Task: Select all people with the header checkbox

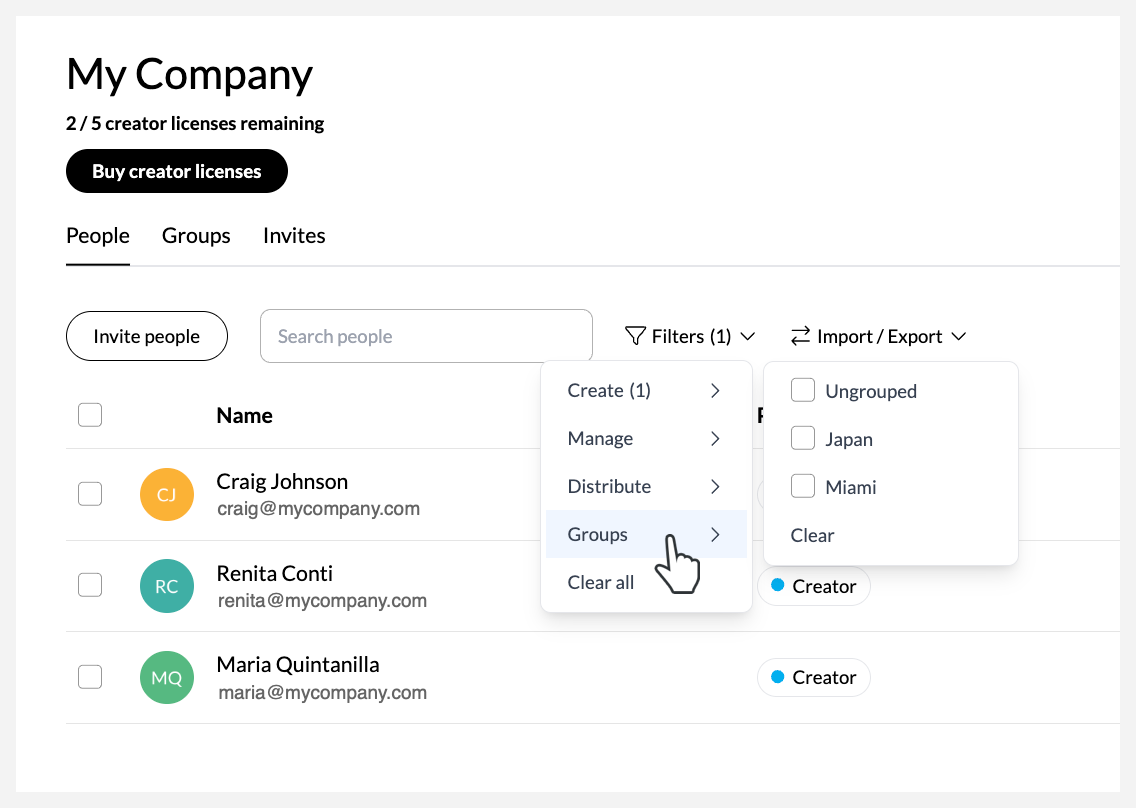Action: (90, 414)
